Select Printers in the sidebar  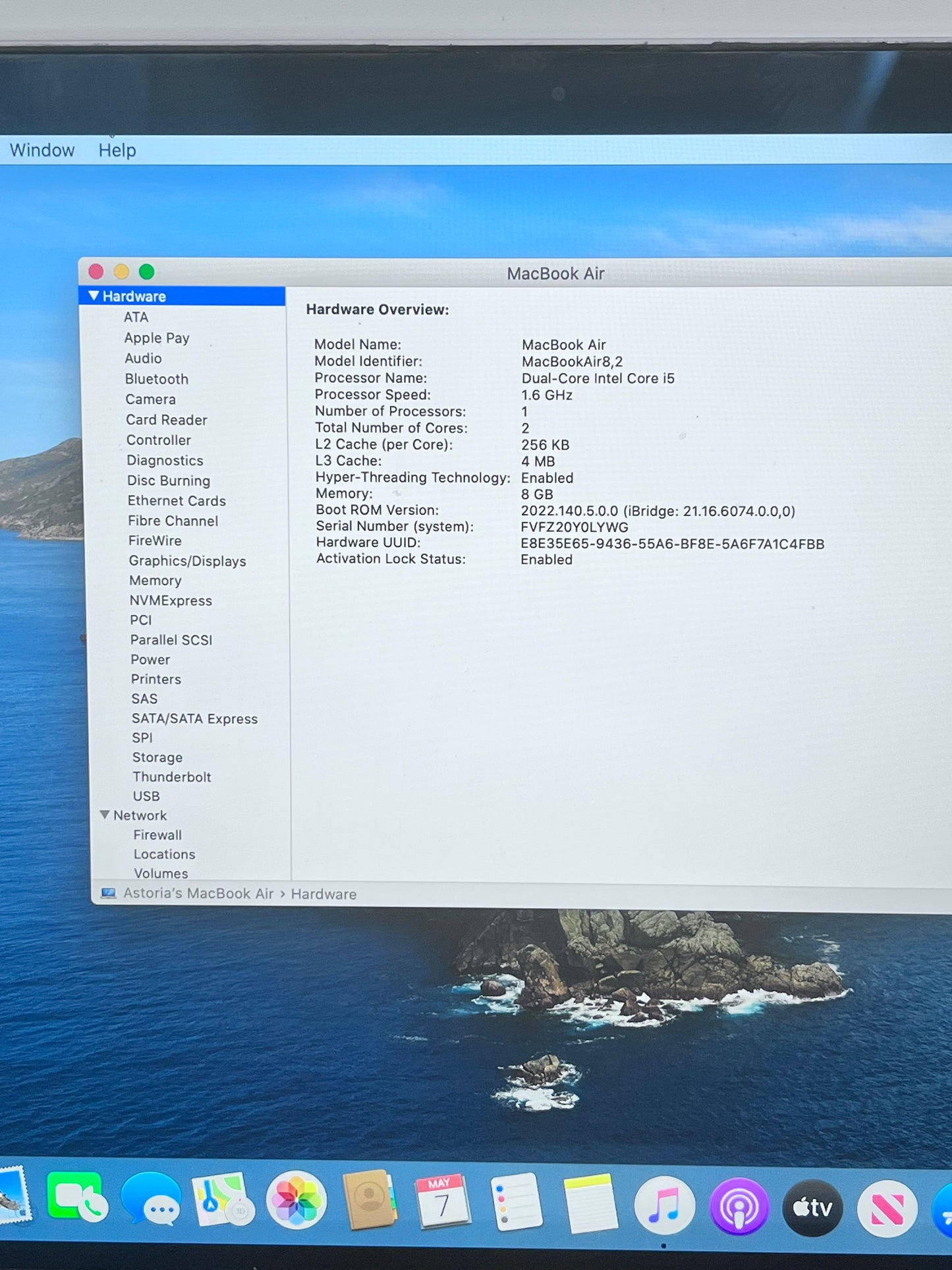click(156, 679)
